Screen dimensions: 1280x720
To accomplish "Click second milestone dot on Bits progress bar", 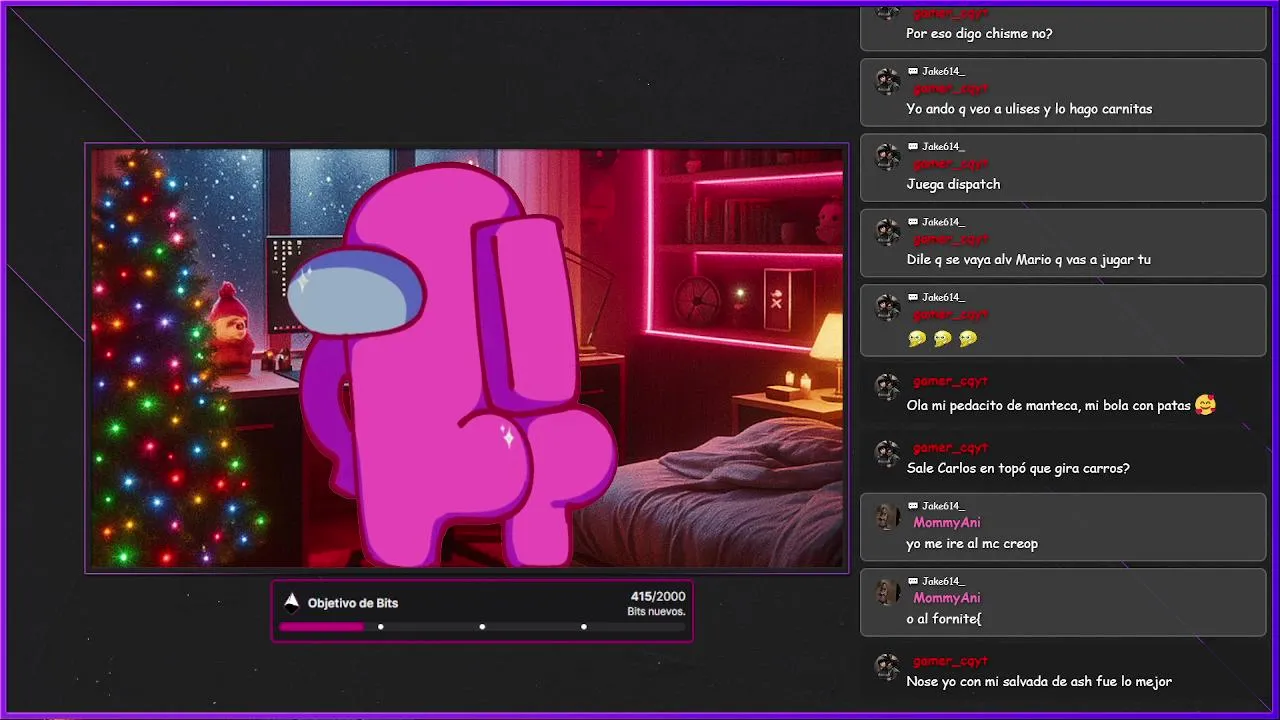I will tap(482, 627).
